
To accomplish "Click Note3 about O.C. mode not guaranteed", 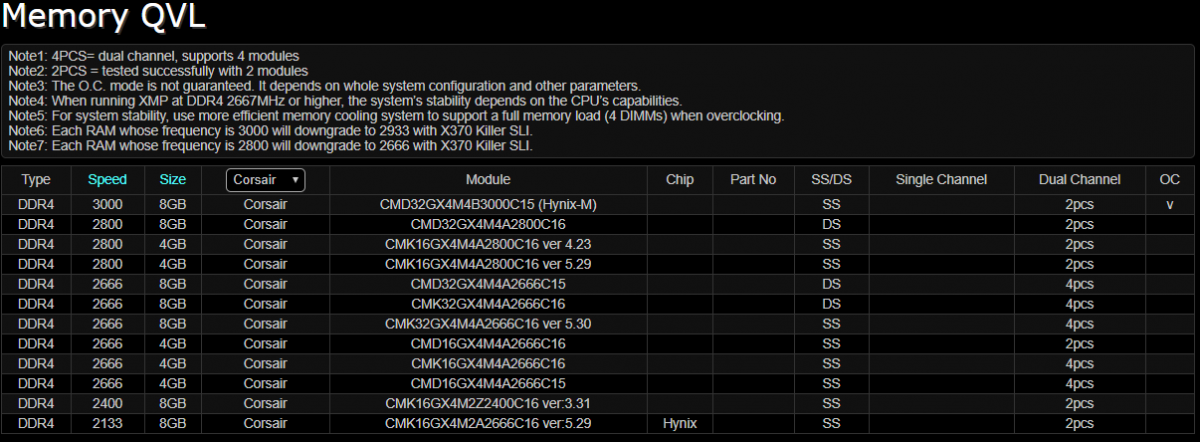I will [x=325, y=86].
